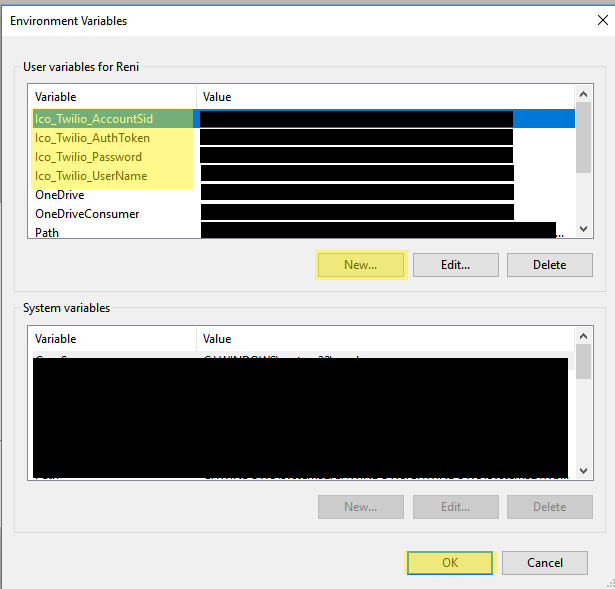The width and height of the screenshot is (615, 589).
Task: Select the Ico_Twilio_UserName variable row
Action: (90, 176)
